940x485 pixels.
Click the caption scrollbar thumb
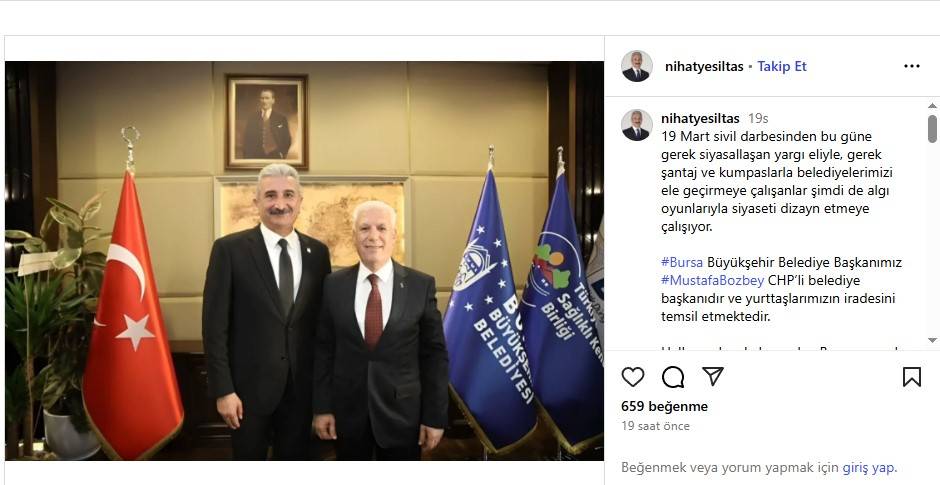tap(932, 128)
